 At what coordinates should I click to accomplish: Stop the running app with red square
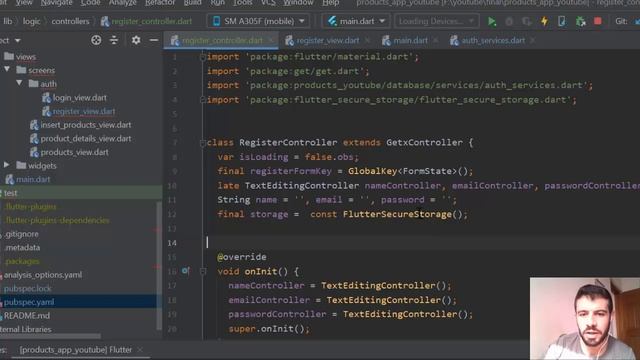click(x=598, y=21)
